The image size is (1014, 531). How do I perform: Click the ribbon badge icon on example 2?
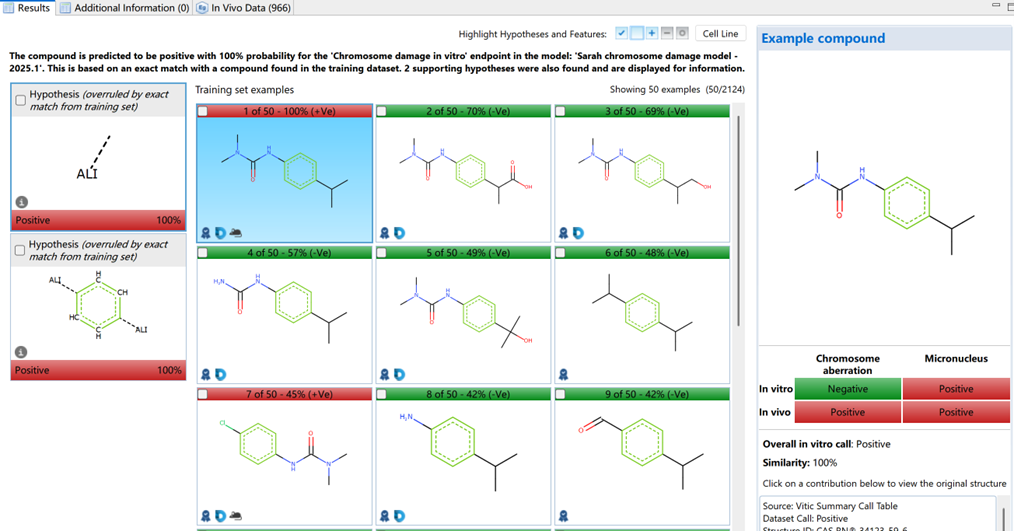[385, 233]
